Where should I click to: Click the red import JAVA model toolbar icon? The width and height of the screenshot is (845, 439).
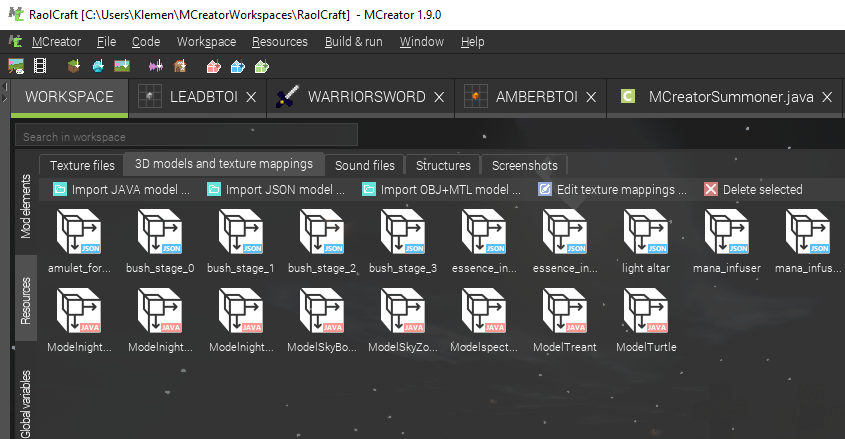coord(214,66)
